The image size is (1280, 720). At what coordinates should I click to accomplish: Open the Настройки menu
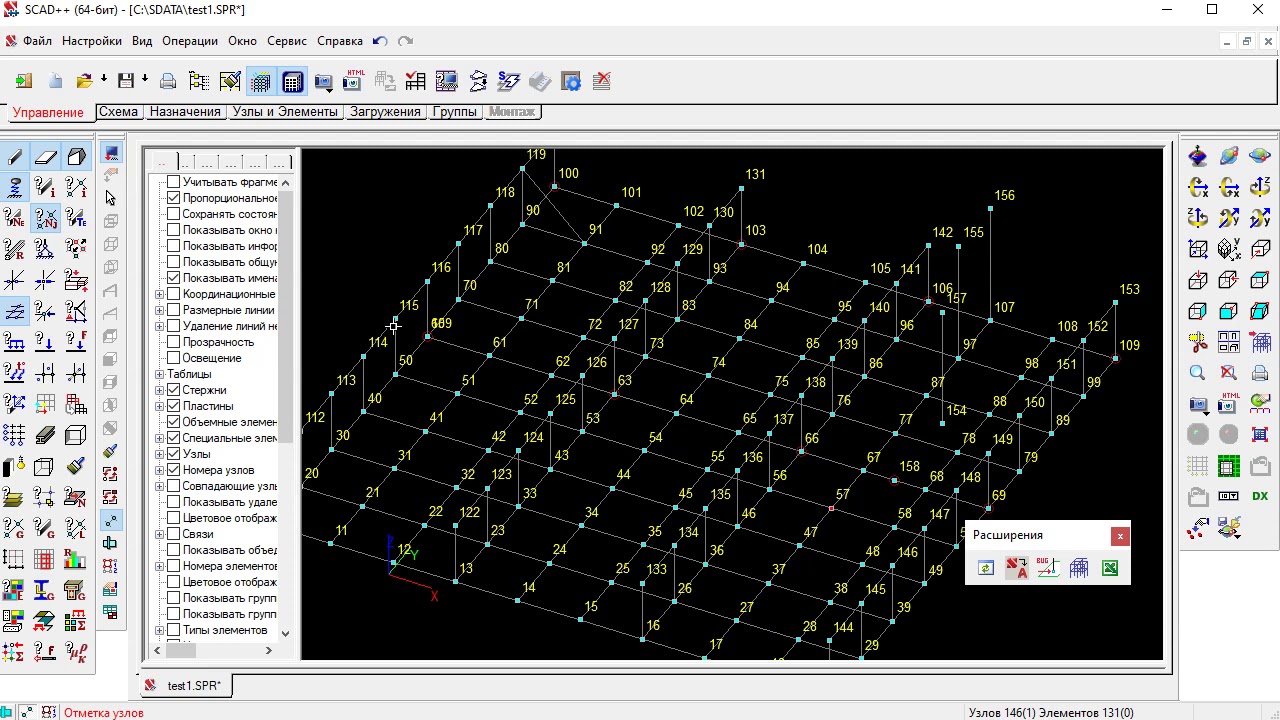click(91, 41)
